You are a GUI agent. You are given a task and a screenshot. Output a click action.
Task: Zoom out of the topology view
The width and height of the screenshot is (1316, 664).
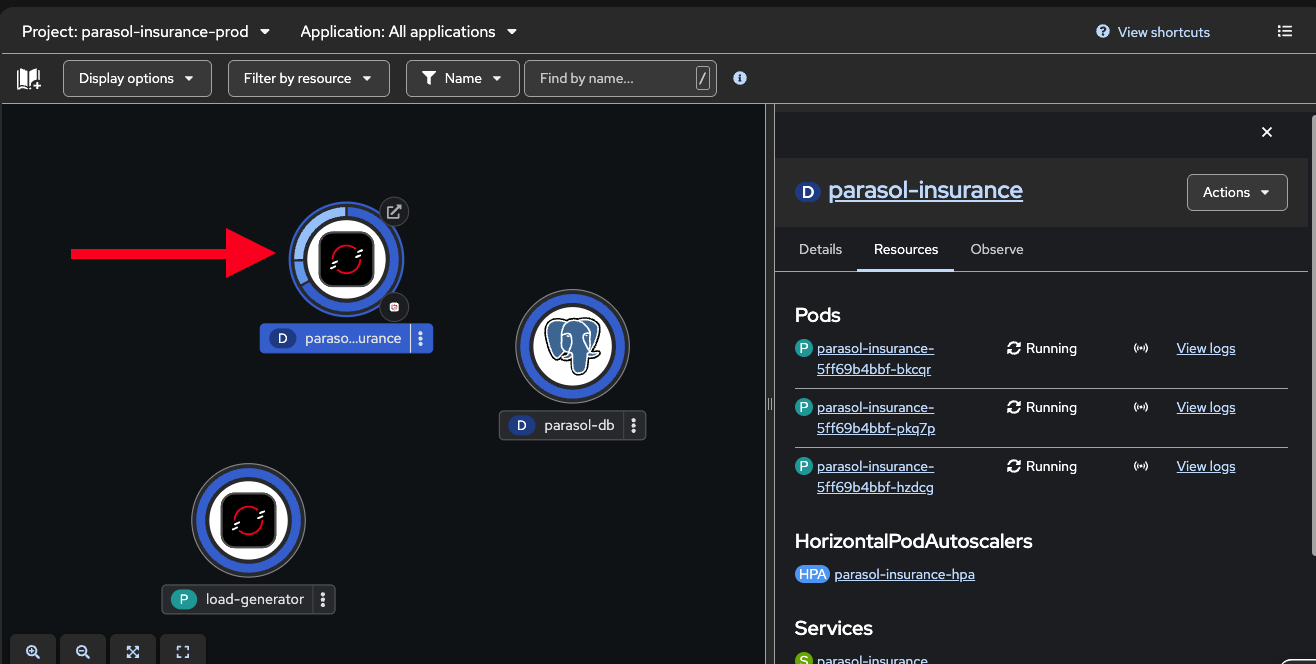click(x=83, y=651)
